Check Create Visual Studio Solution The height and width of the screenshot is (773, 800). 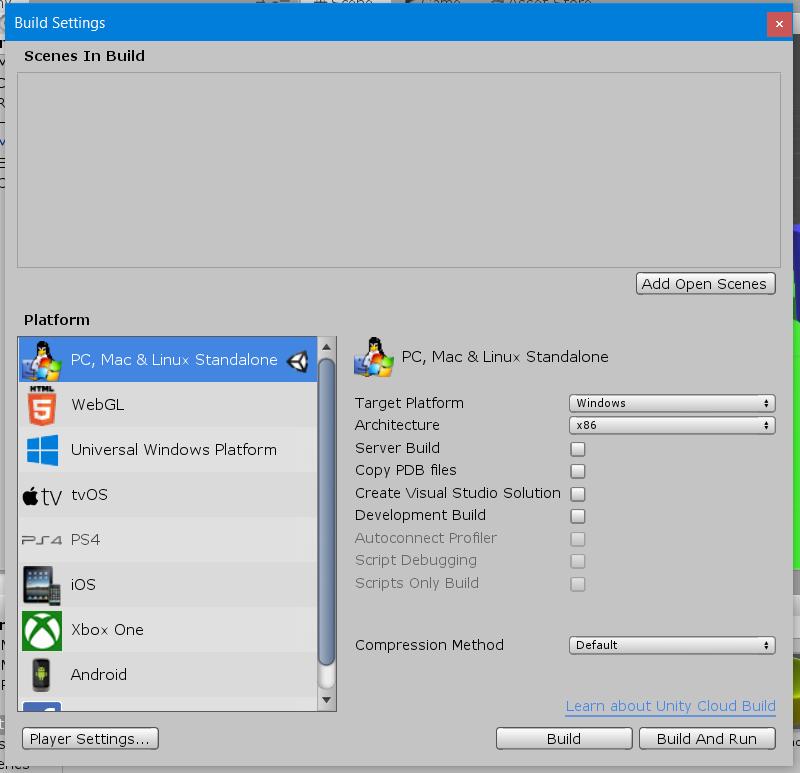pos(578,494)
